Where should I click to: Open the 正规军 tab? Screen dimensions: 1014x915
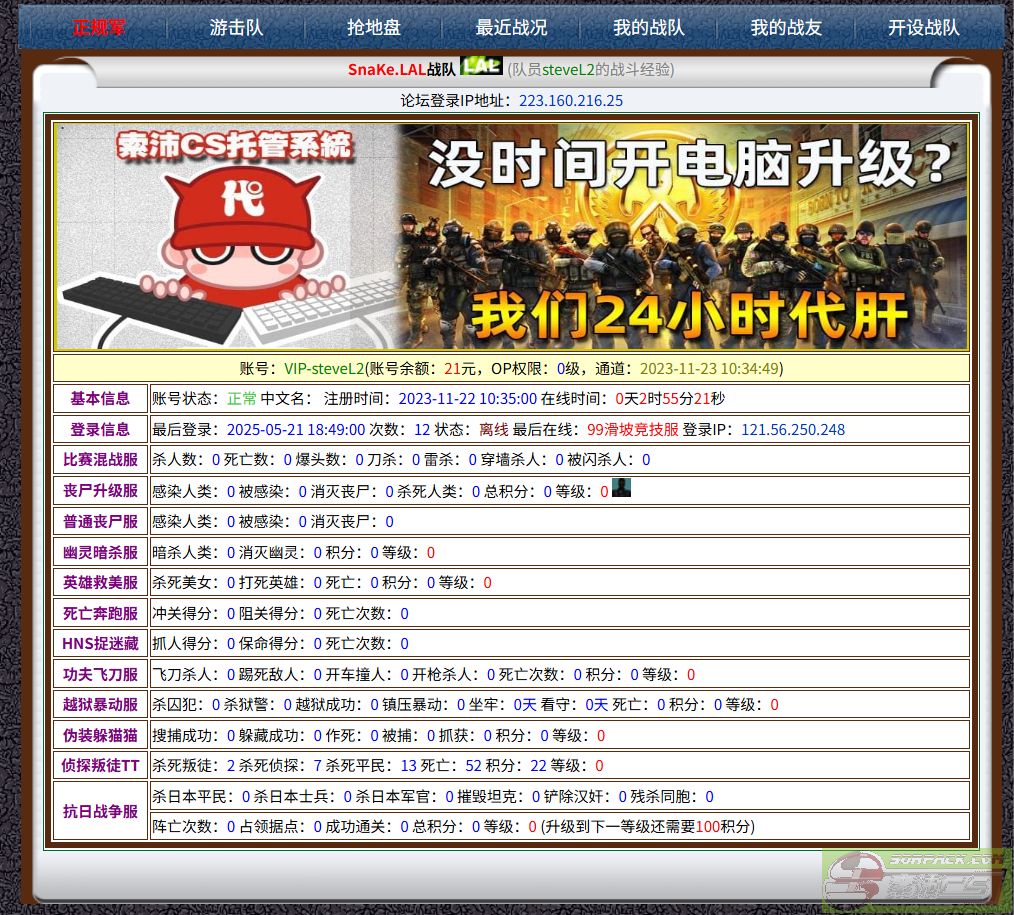click(99, 27)
